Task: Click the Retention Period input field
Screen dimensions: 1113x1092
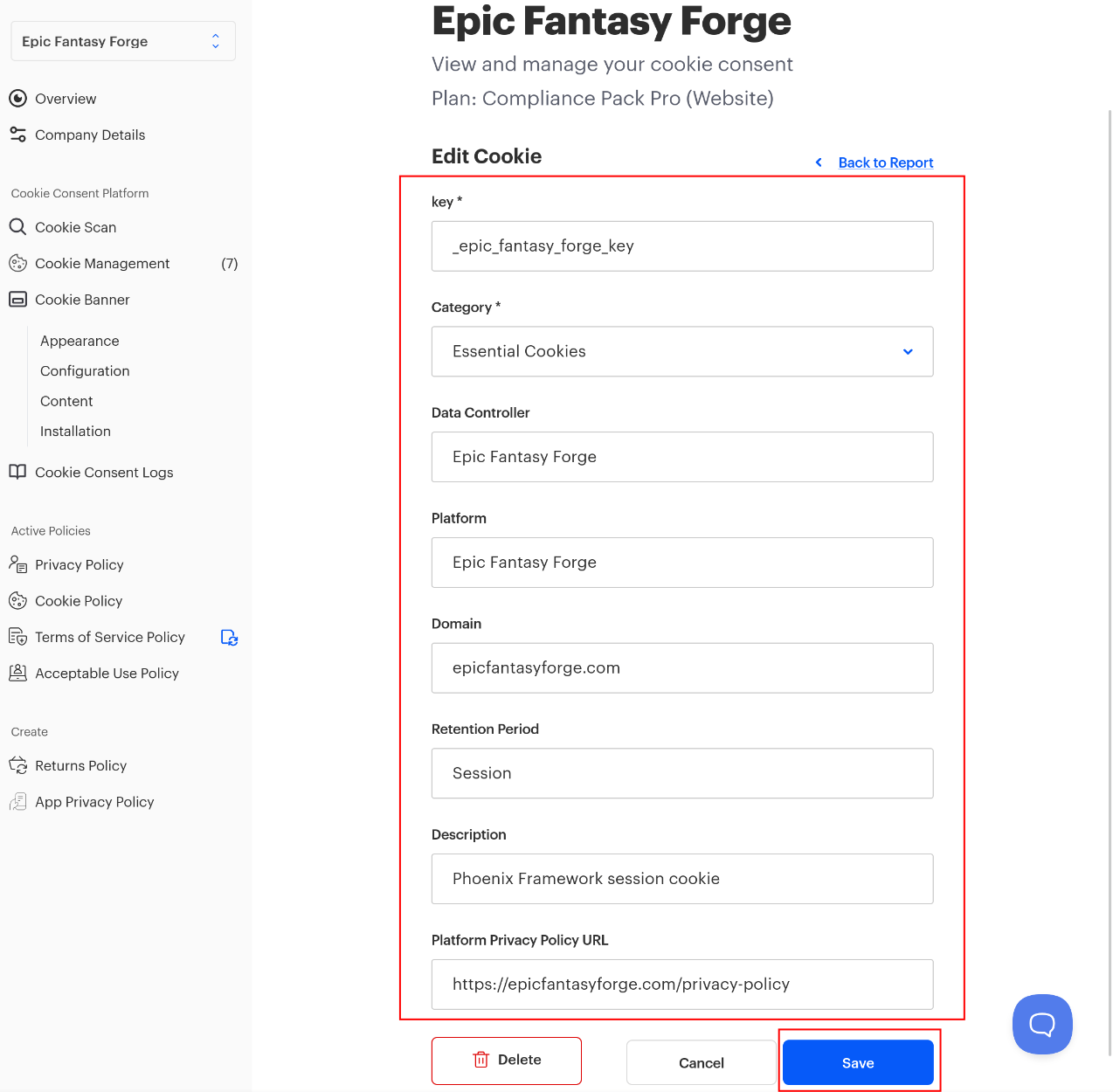Action: tap(682, 773)
